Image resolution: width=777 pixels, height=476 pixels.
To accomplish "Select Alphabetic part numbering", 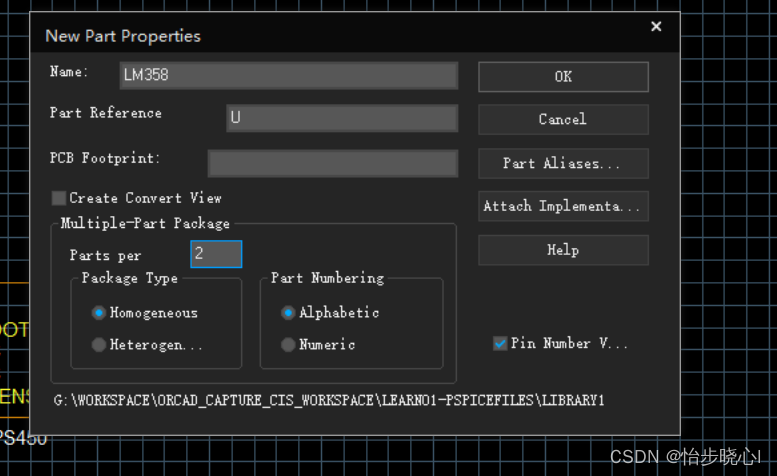I will pyautogui.click(x=288, y=313).
